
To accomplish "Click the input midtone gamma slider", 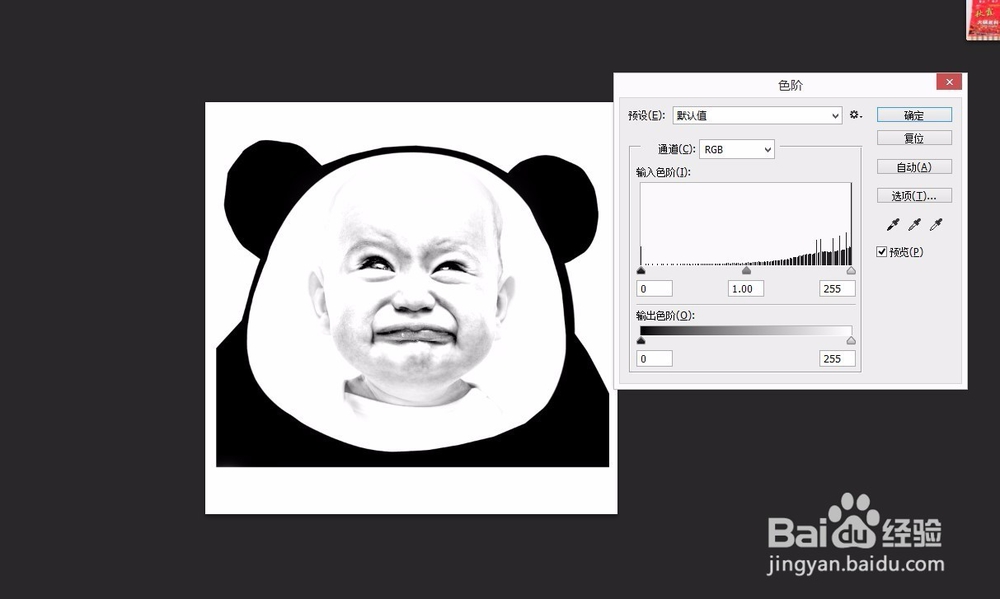I will (x=746, y=270).
